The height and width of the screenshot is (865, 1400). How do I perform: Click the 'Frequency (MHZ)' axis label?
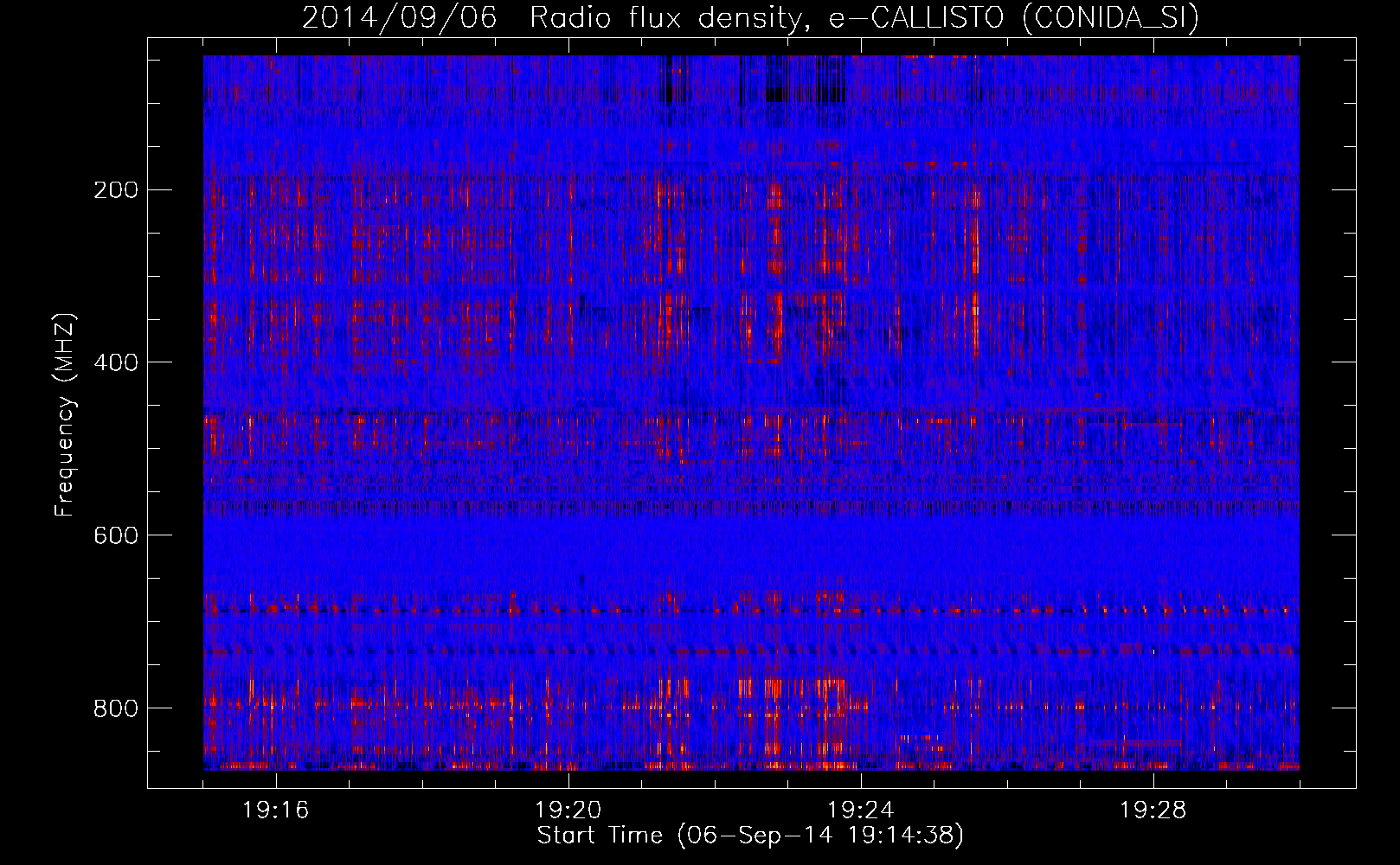tap(65, 414)
